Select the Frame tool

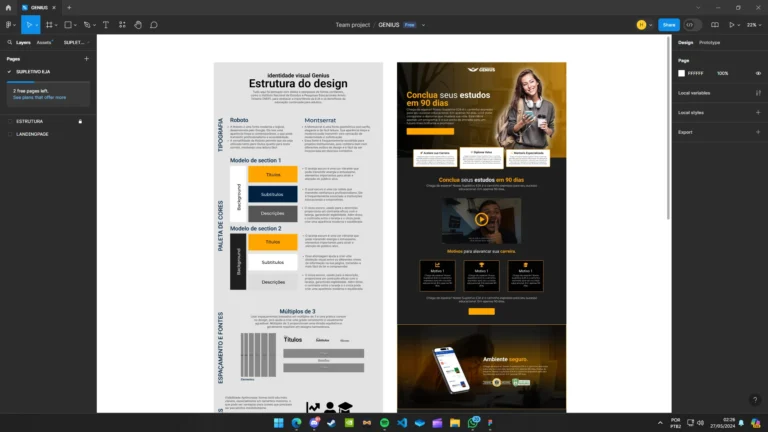pyautogui.click(x=49, y=24)
